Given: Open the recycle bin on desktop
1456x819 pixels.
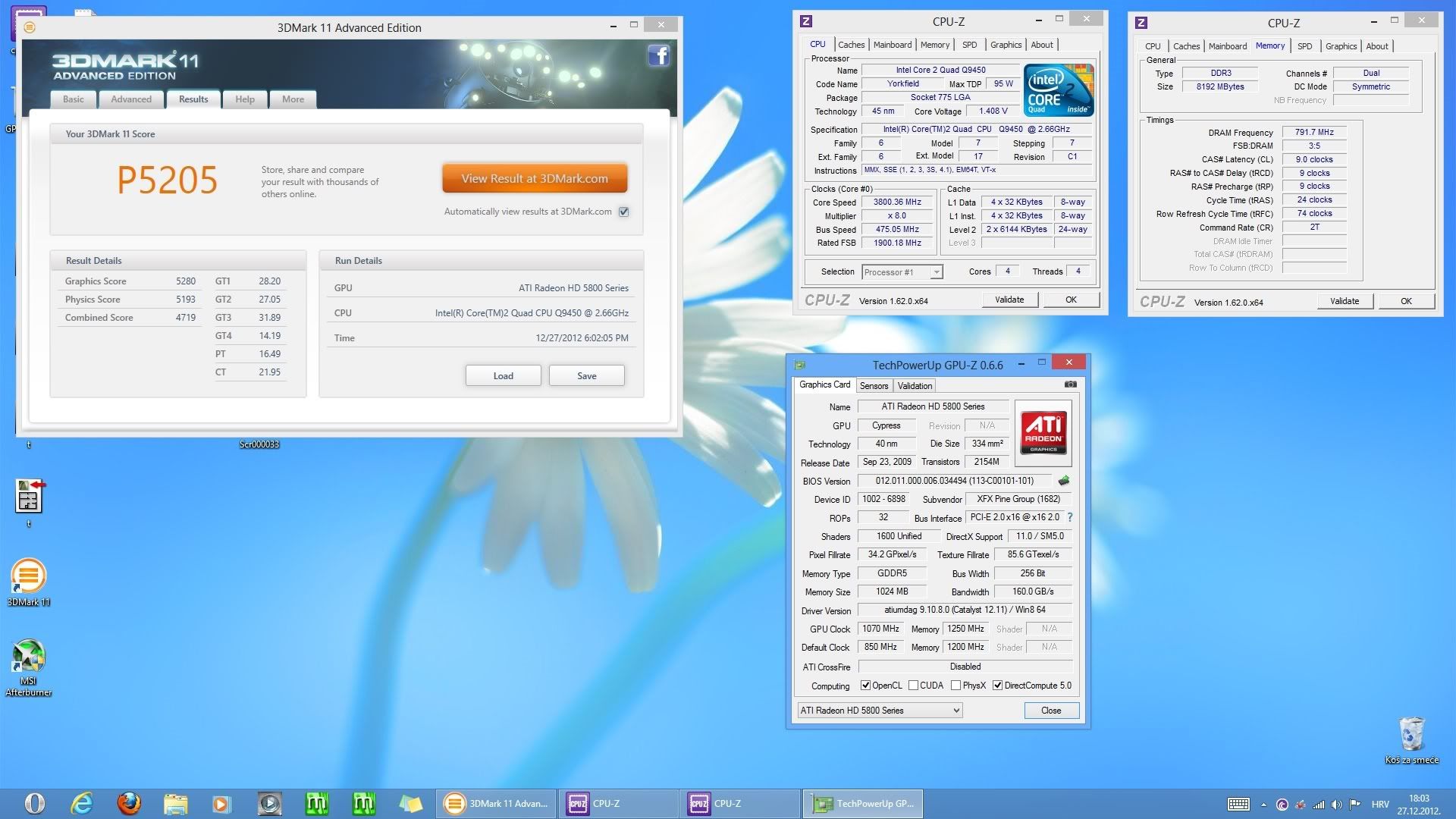Looking at the screenshot, I should point(1411,740).
